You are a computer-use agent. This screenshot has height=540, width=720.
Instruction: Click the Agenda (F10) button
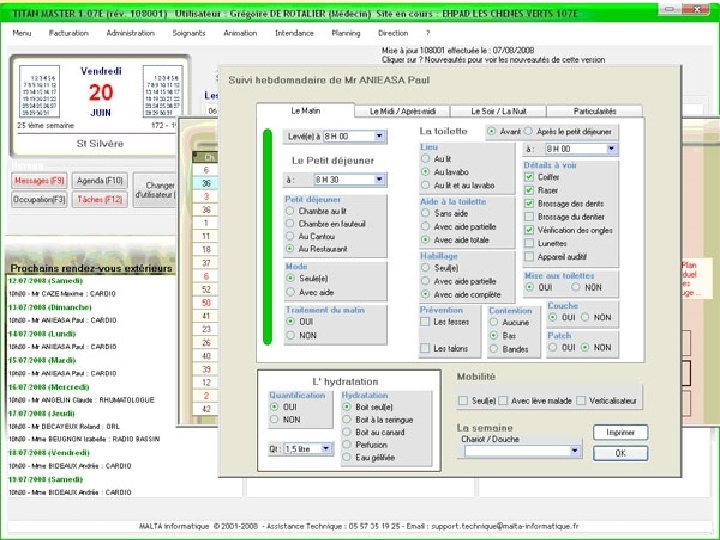tap(100, 180)
